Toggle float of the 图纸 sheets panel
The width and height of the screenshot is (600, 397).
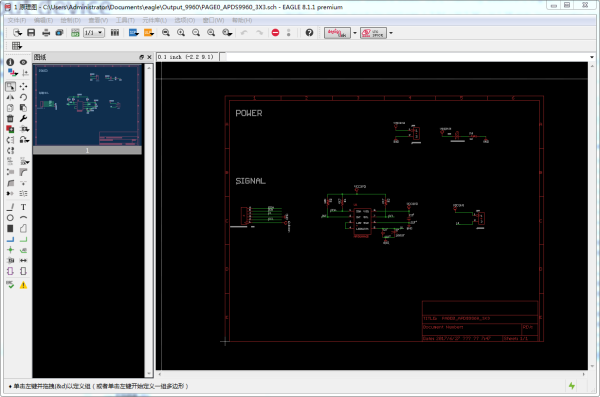(x=142, y=57)
